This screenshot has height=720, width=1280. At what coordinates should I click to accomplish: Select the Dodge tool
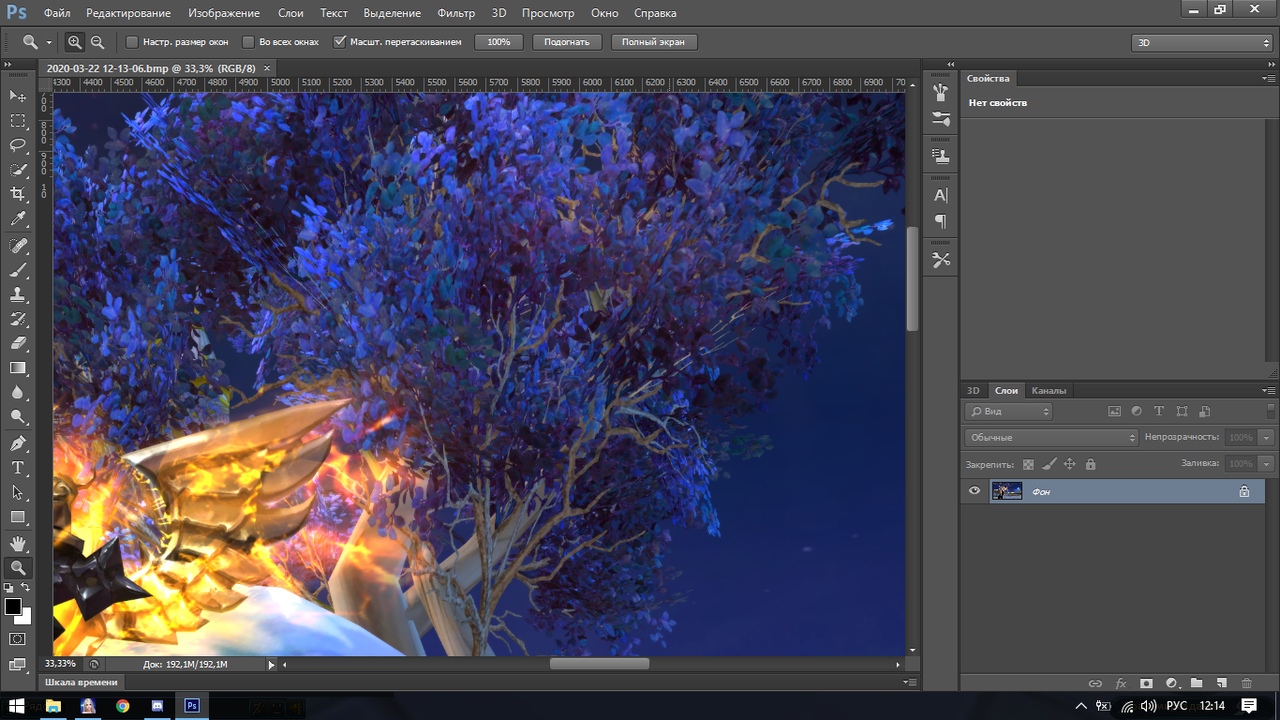point(18,417)
